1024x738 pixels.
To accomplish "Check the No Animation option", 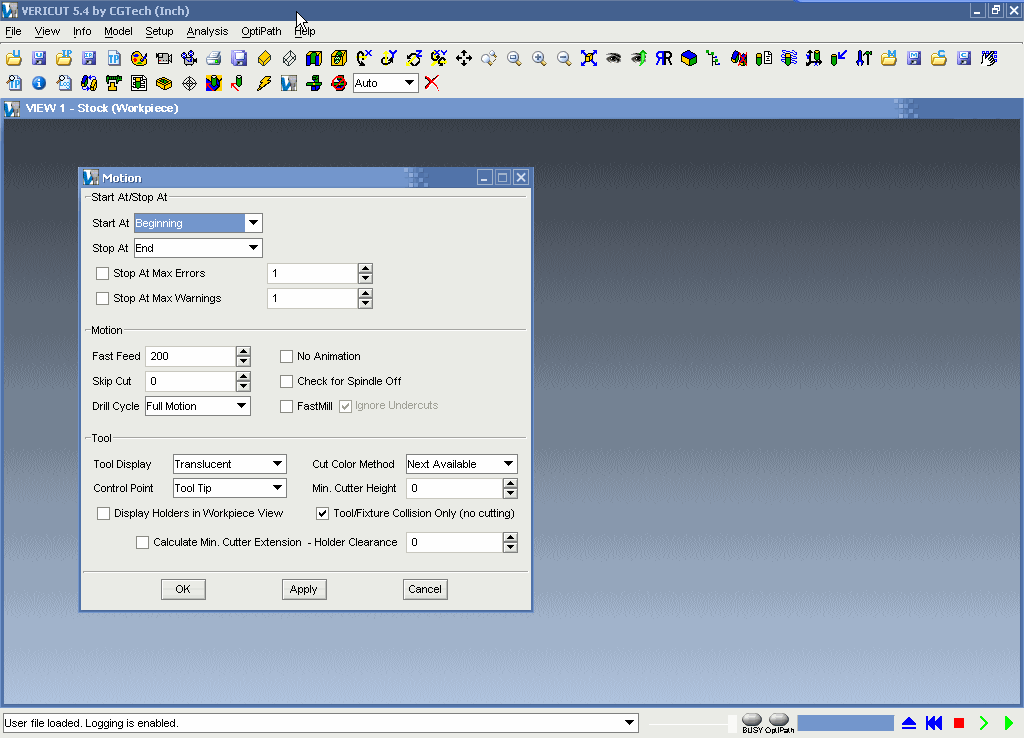I will (x=286, y=357).
